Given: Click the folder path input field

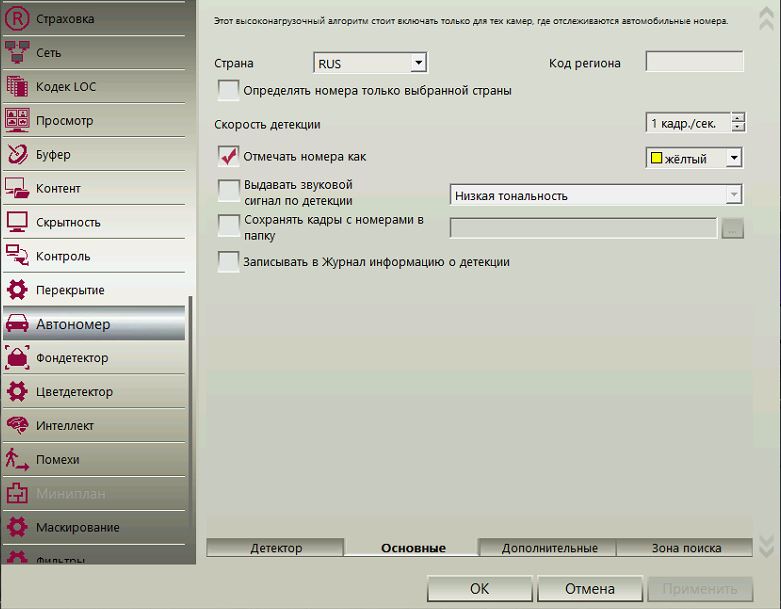Looking at the screenshot, I should (x=583, y=228).
